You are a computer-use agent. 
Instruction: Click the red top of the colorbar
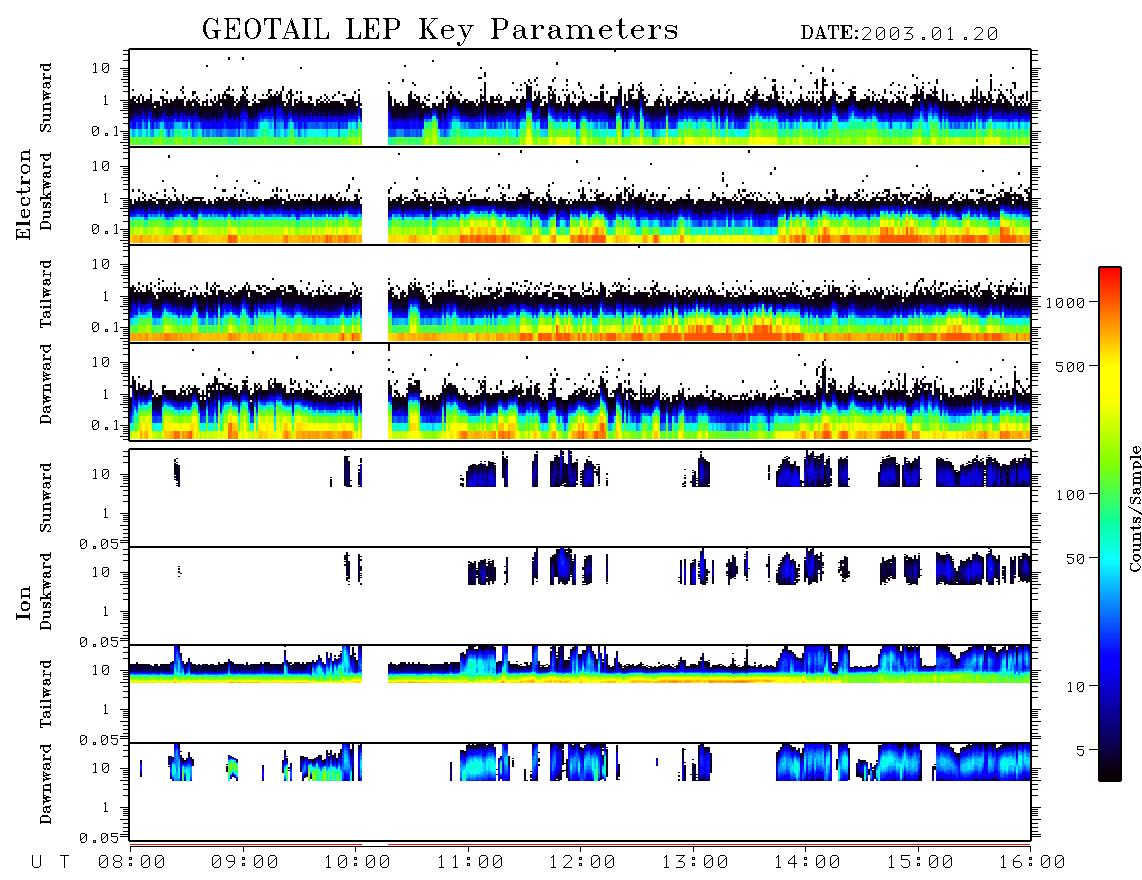1110,277
